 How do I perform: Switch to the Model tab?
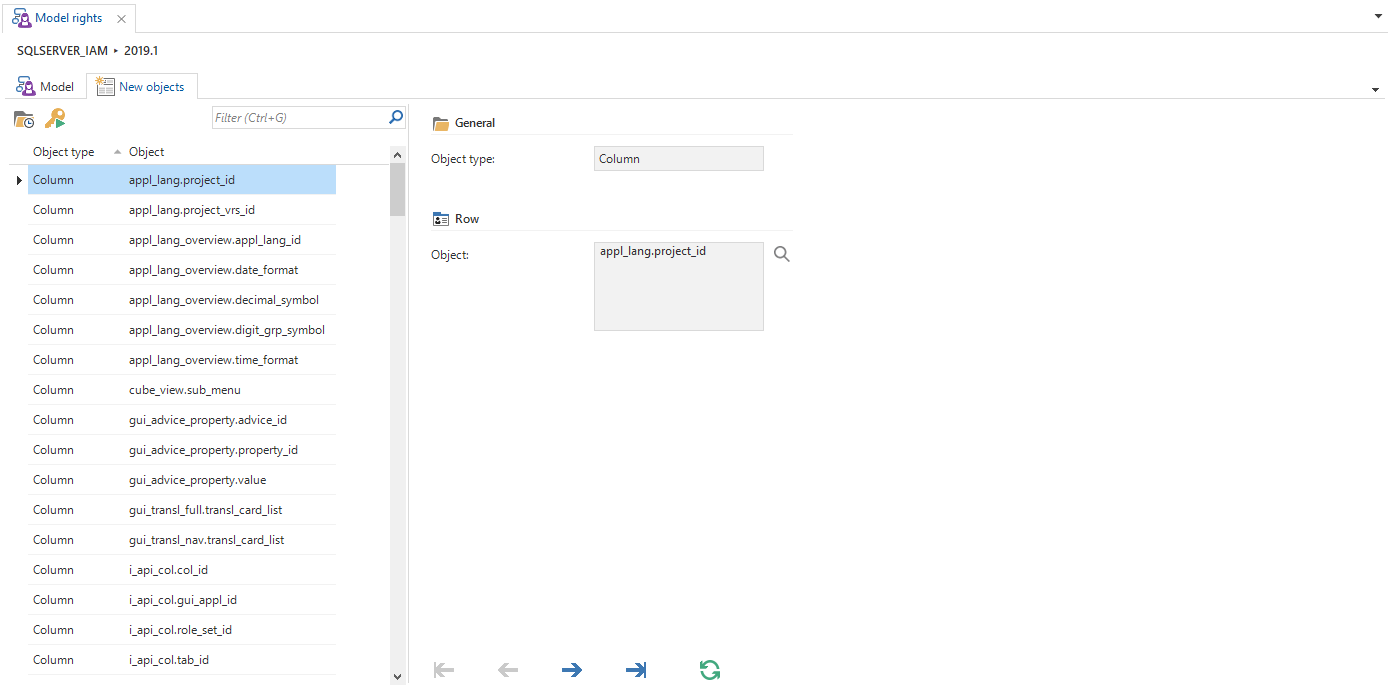click(46, 87)
